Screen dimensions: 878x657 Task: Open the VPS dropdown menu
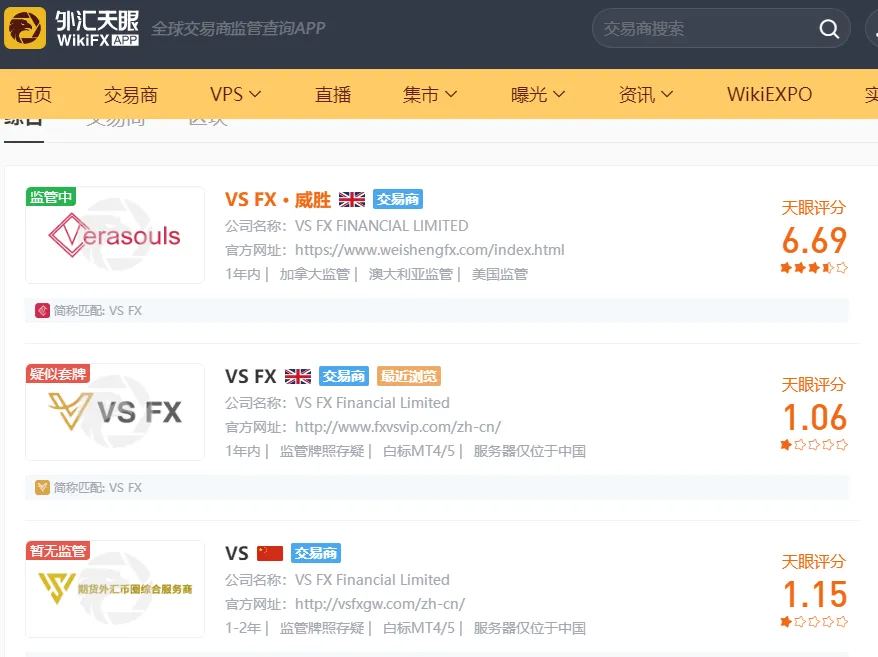coord(236,95)
